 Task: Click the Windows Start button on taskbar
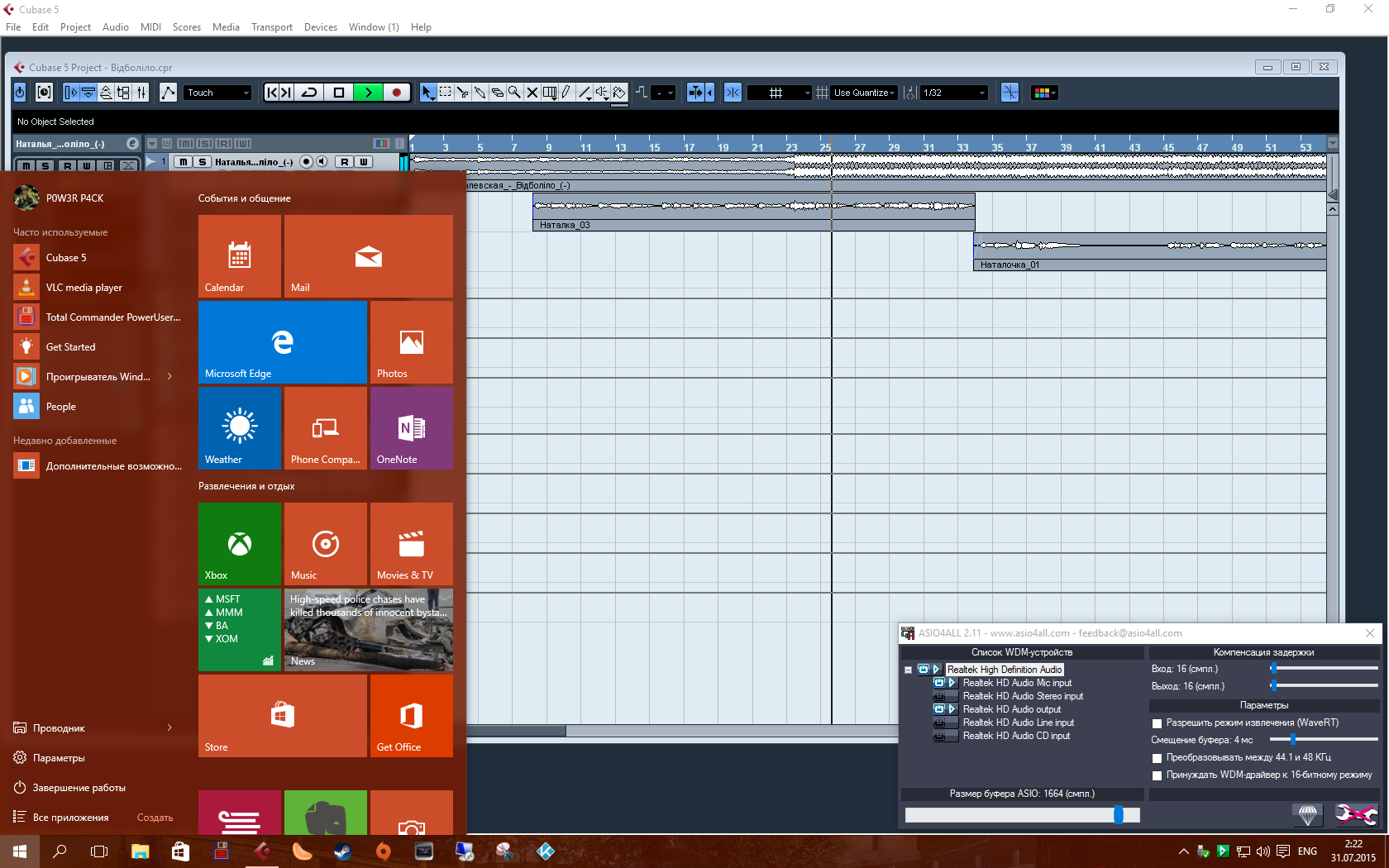[20, 851]
